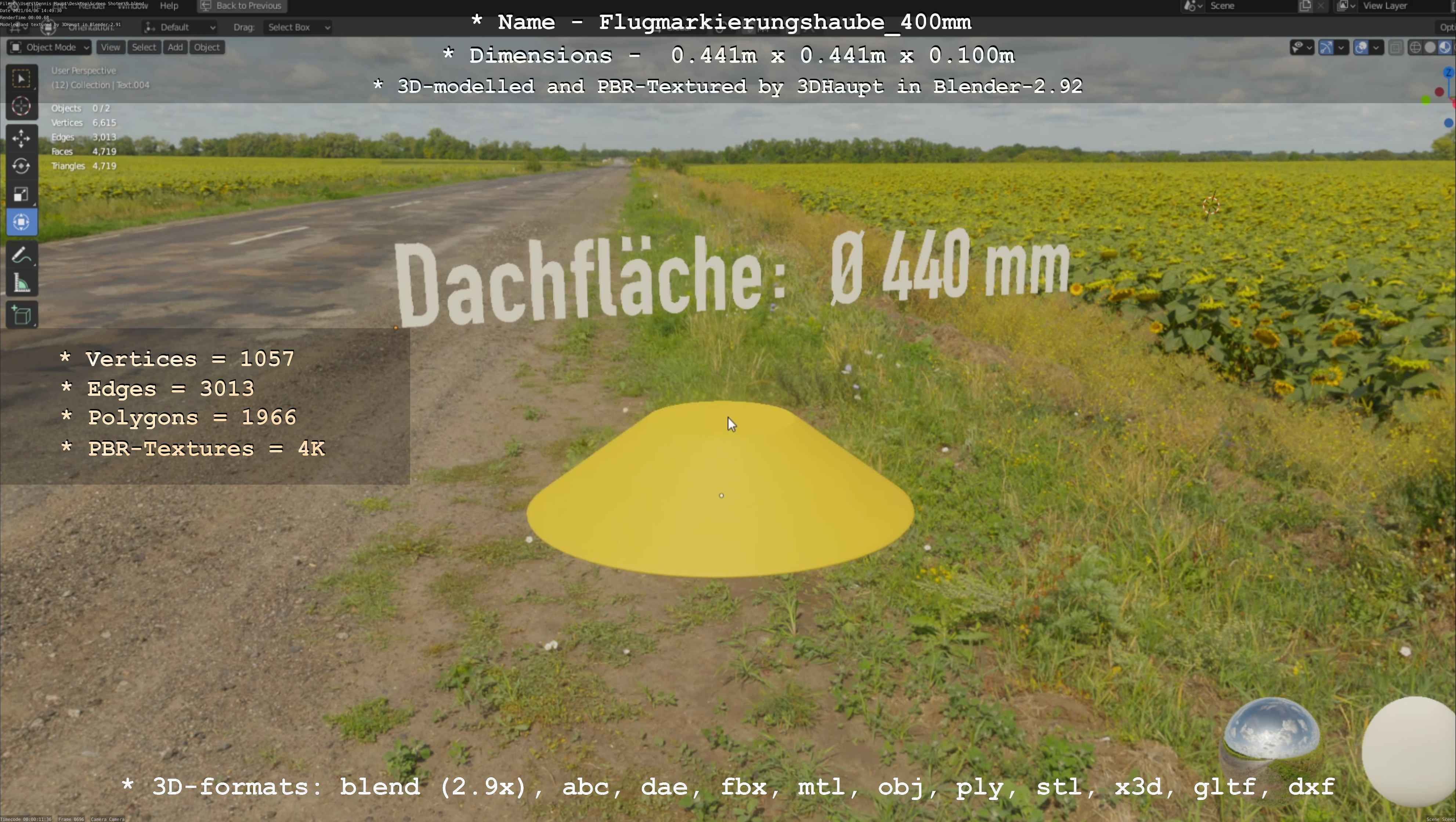The height and width of the screenshot is (822, 1456).
Task: Open the Drag Select Box dropdown
Action: tap(298, 27)
